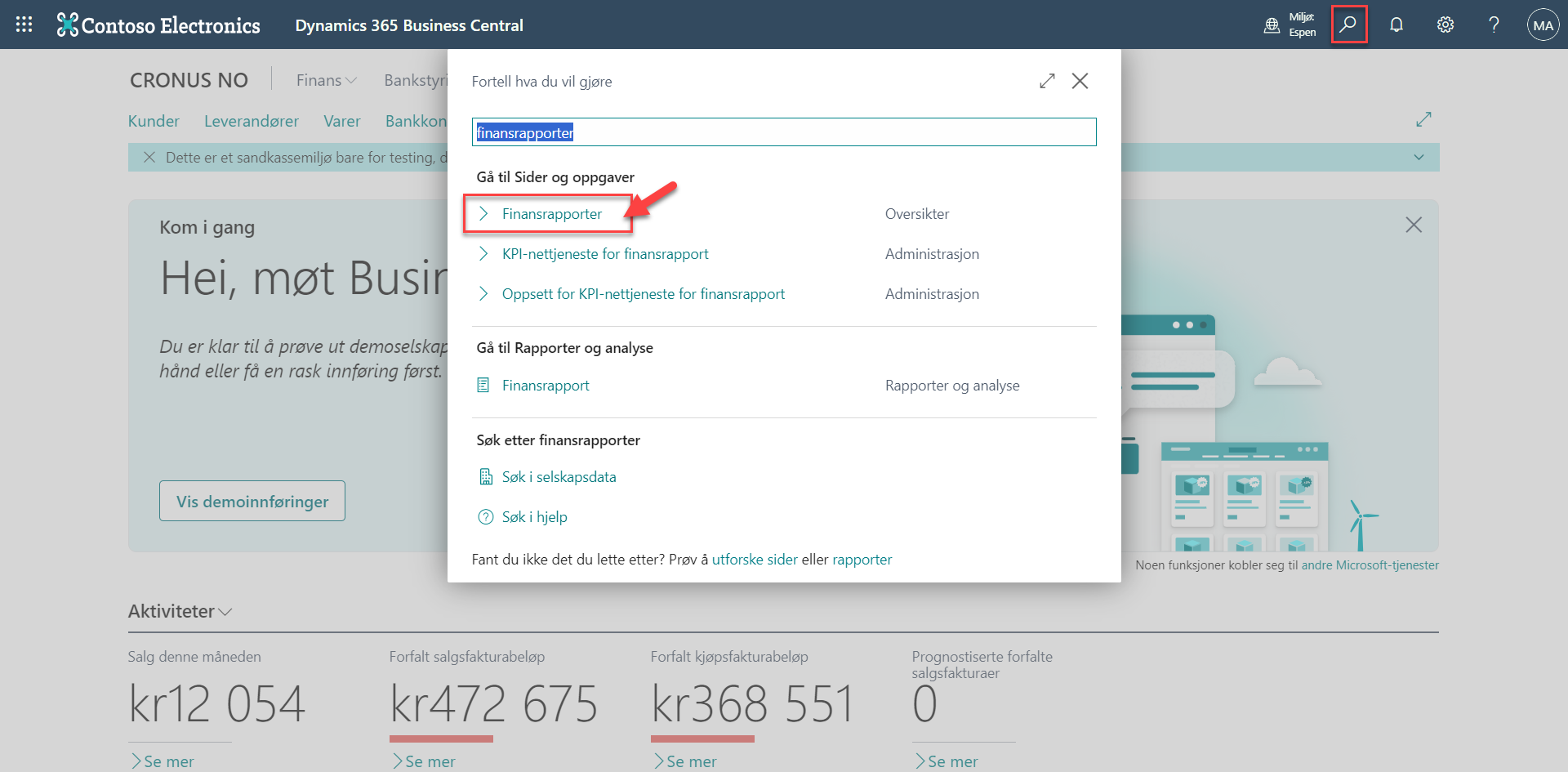The height and width of the screenshot is (772, 1568).
Task: Se mer under Forfalt salgsfakturabeløp
Action: pyautogui.click(x=424, y=761)
